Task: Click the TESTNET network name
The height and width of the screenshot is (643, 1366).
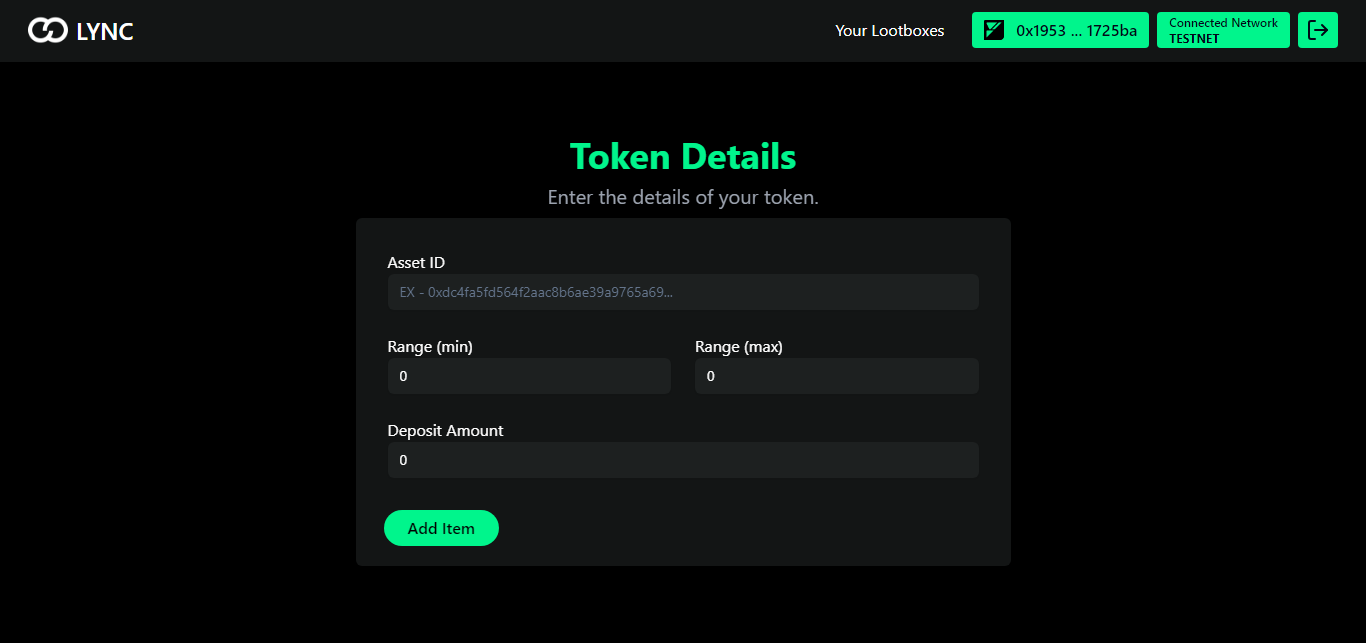Action: click(x=1194, y=39)
